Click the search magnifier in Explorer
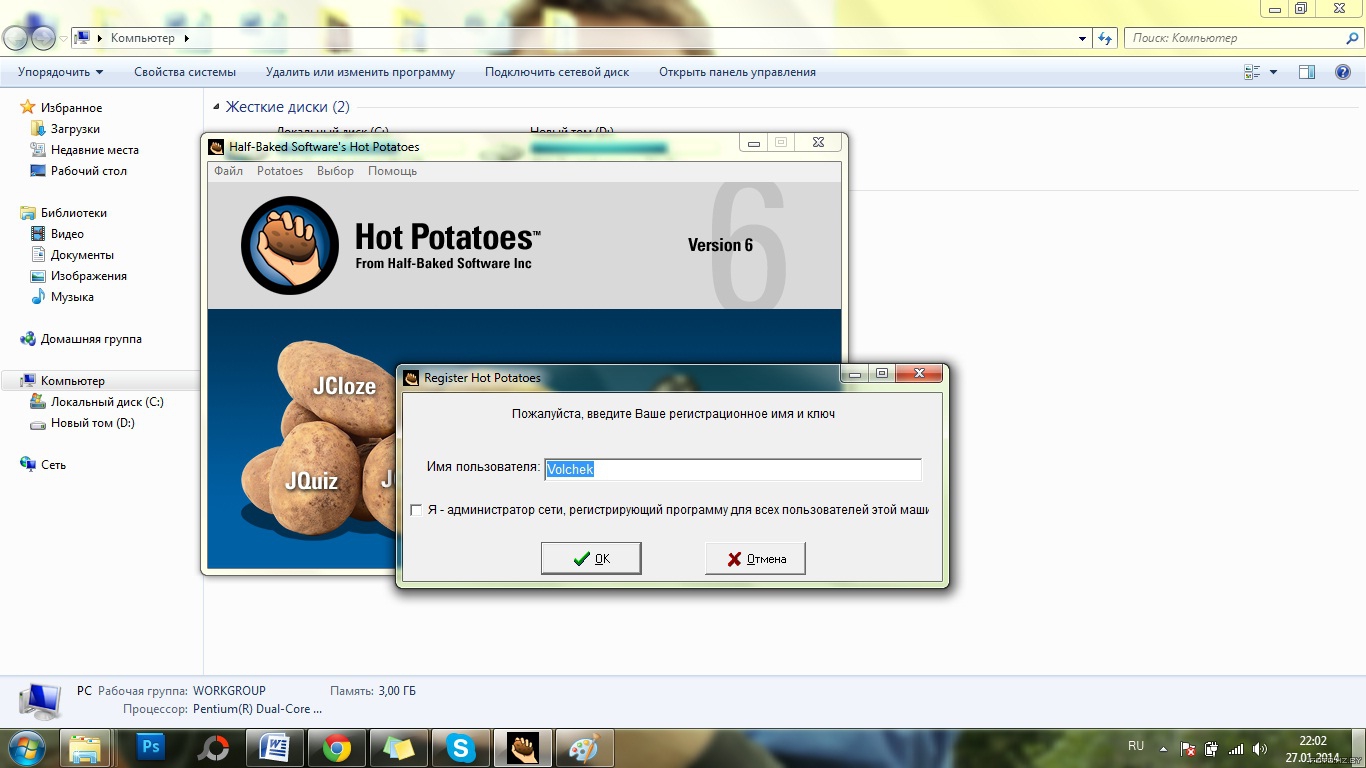The width and height of the screenshot is (1366, 768). [1352, 38]
